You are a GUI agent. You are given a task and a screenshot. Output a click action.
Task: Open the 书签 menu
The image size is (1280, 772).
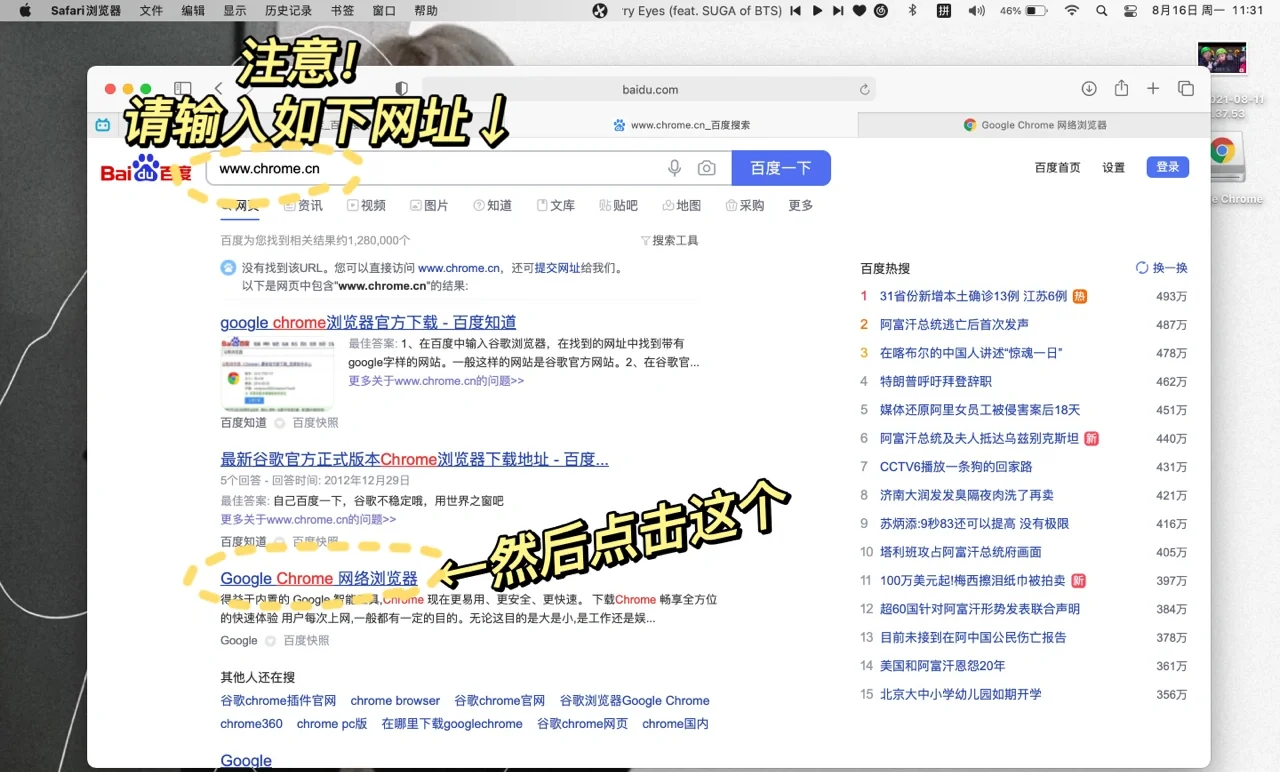tap(342, 11)
